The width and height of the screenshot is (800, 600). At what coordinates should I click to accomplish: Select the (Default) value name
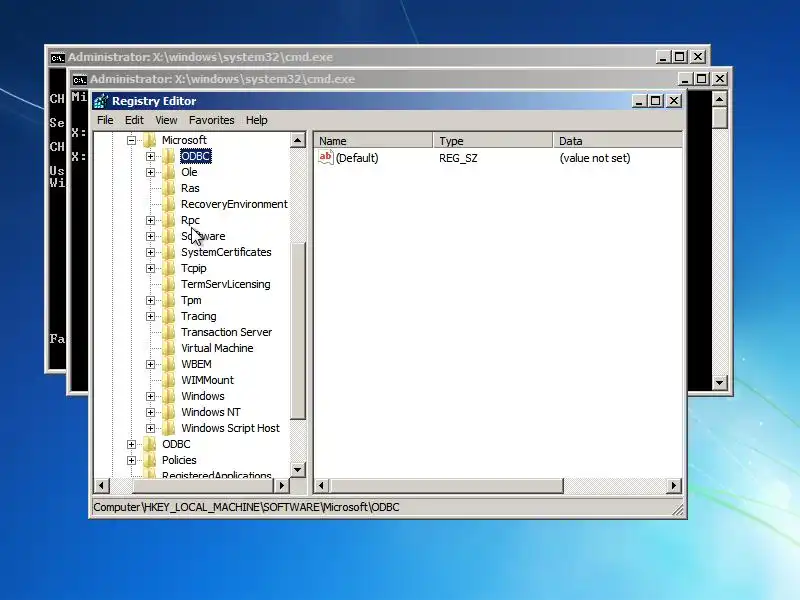coord(357,158)
